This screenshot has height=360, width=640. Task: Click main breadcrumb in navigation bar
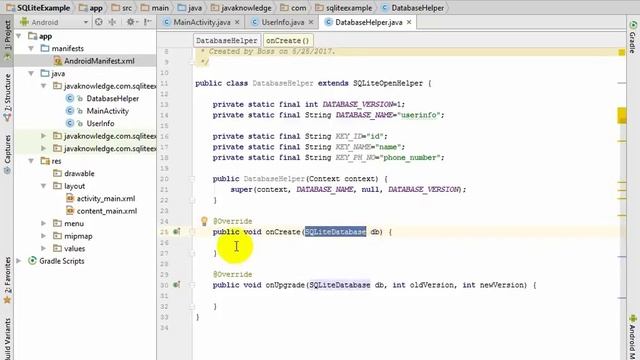pos(155,8)
